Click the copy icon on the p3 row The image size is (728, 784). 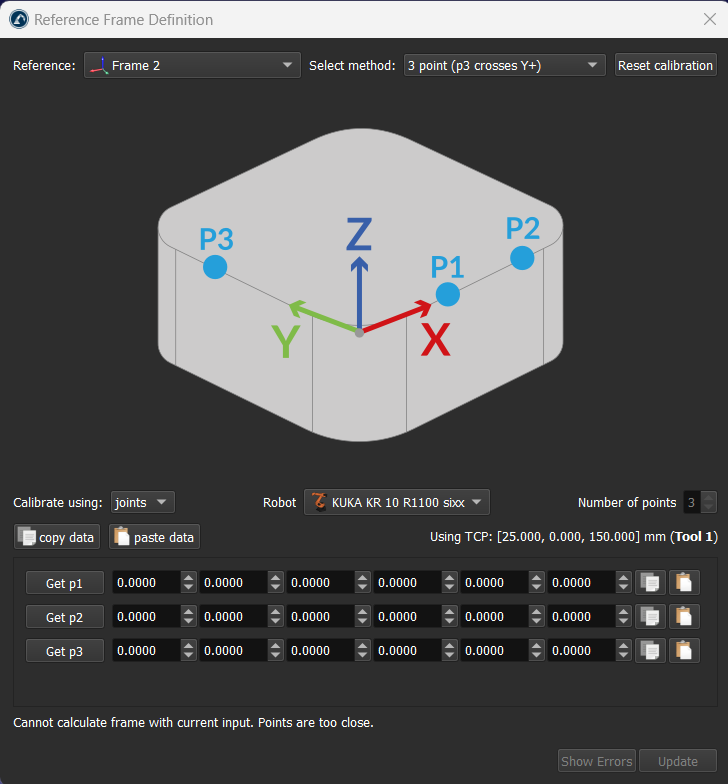[x=650, y=651]
